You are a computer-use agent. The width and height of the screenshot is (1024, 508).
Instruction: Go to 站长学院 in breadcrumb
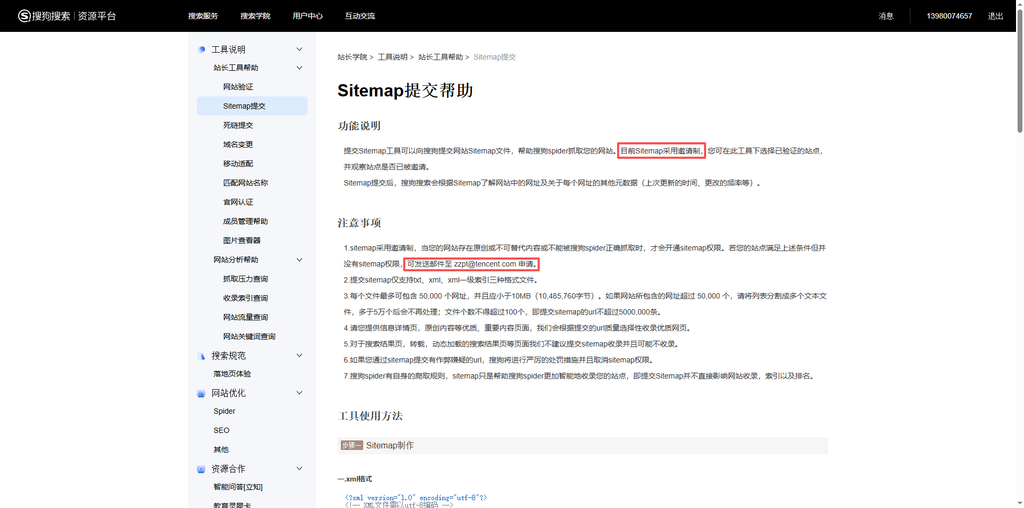click(352, 57)
